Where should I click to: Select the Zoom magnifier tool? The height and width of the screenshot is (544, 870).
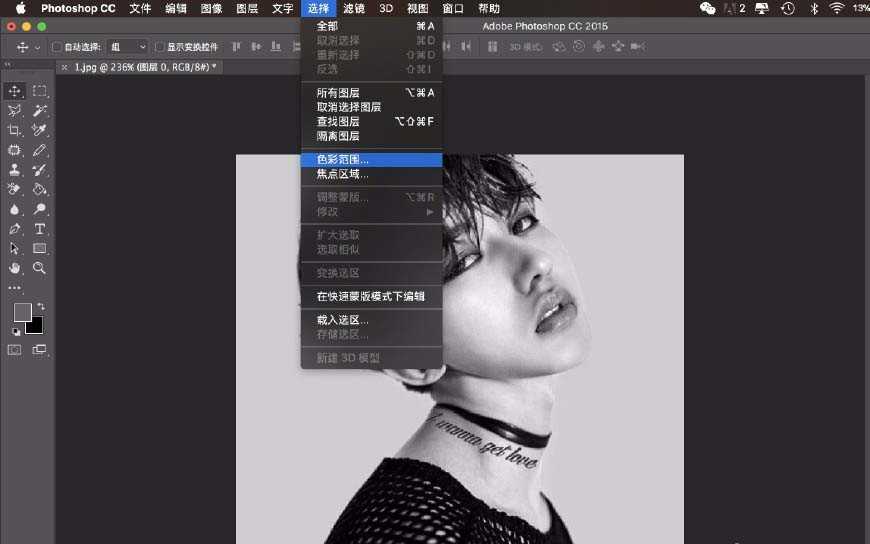40,268
